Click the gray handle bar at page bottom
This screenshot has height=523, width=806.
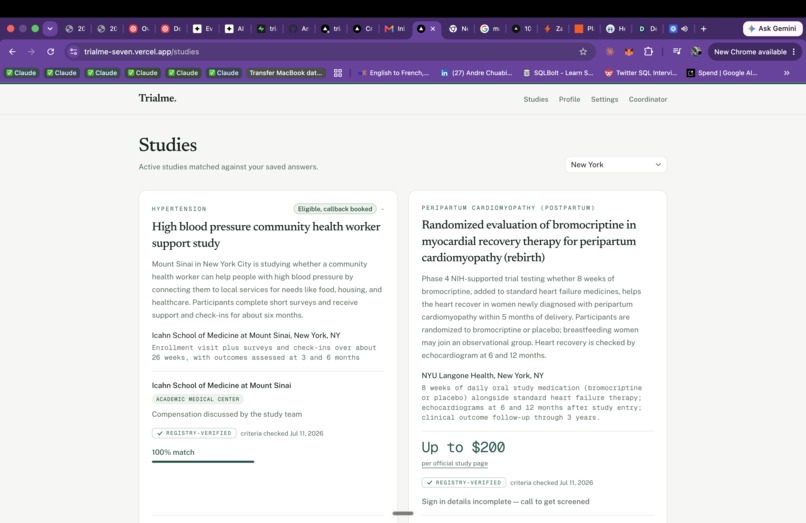pos(403,513)
